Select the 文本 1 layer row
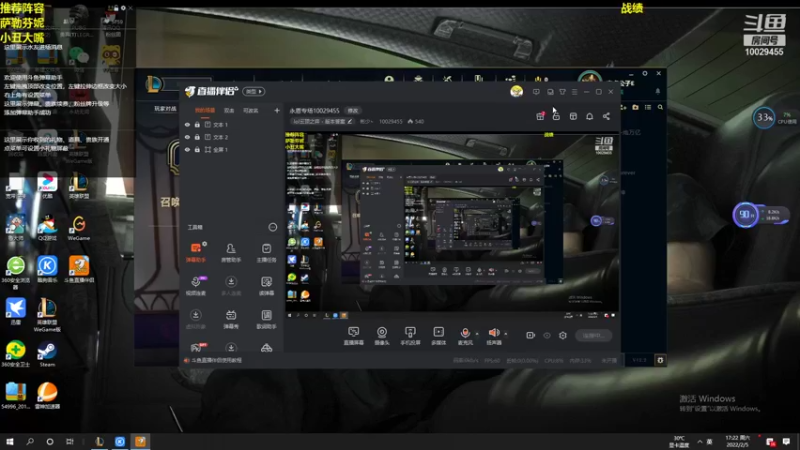800x450 pixels. pyautogui.click(x=232, y=124)
